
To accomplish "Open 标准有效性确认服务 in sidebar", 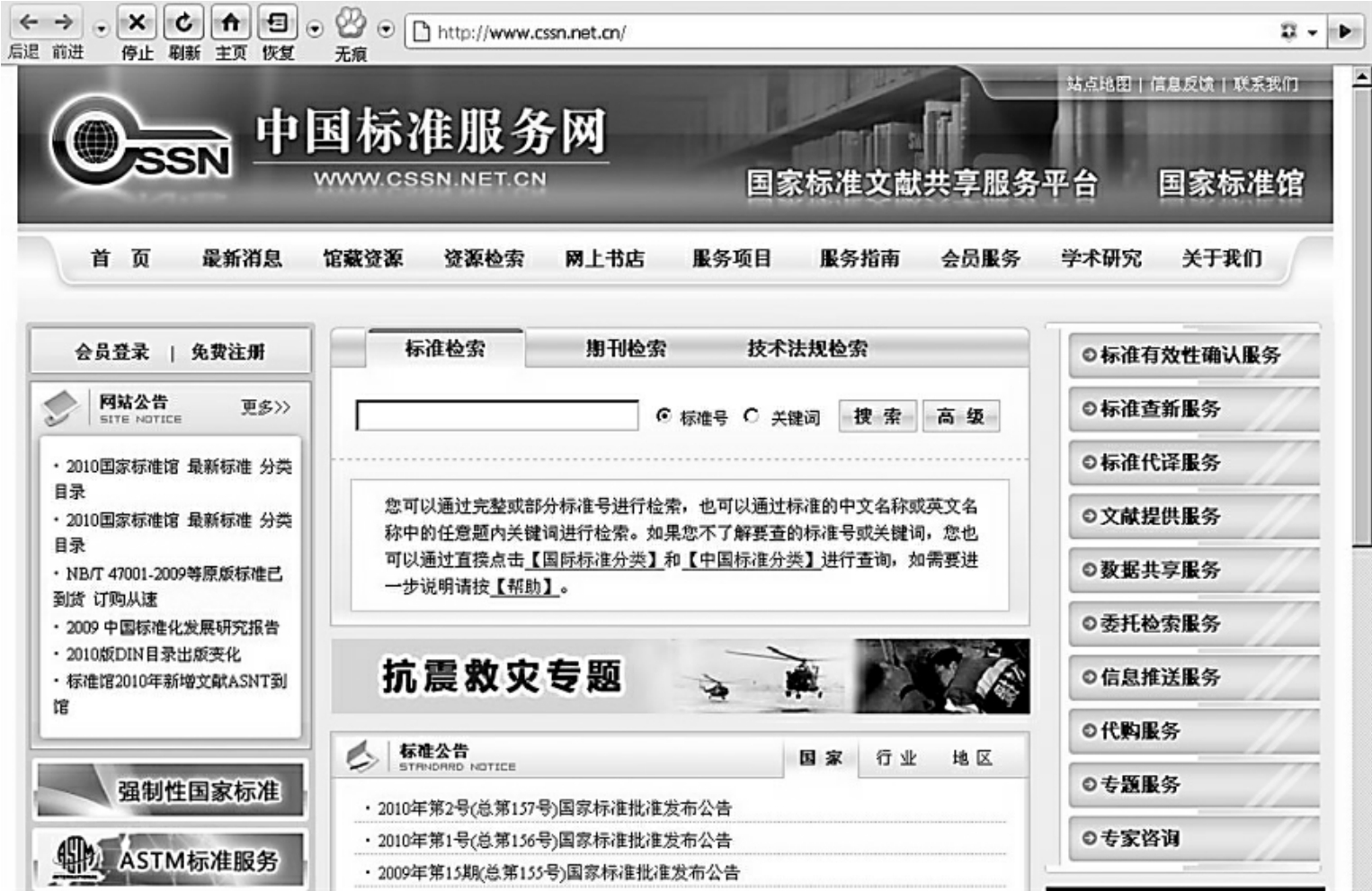I will (x=1194, y=355).
